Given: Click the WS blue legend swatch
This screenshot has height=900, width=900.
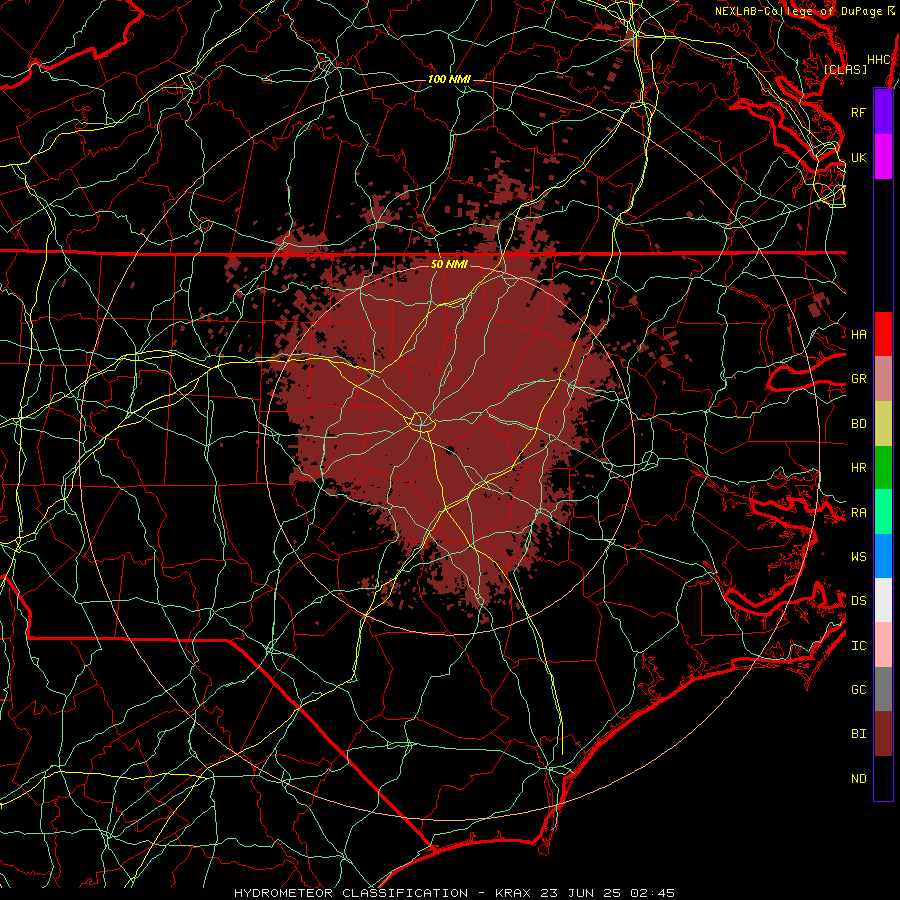Looking at the screenshot, I should point(883,556).
